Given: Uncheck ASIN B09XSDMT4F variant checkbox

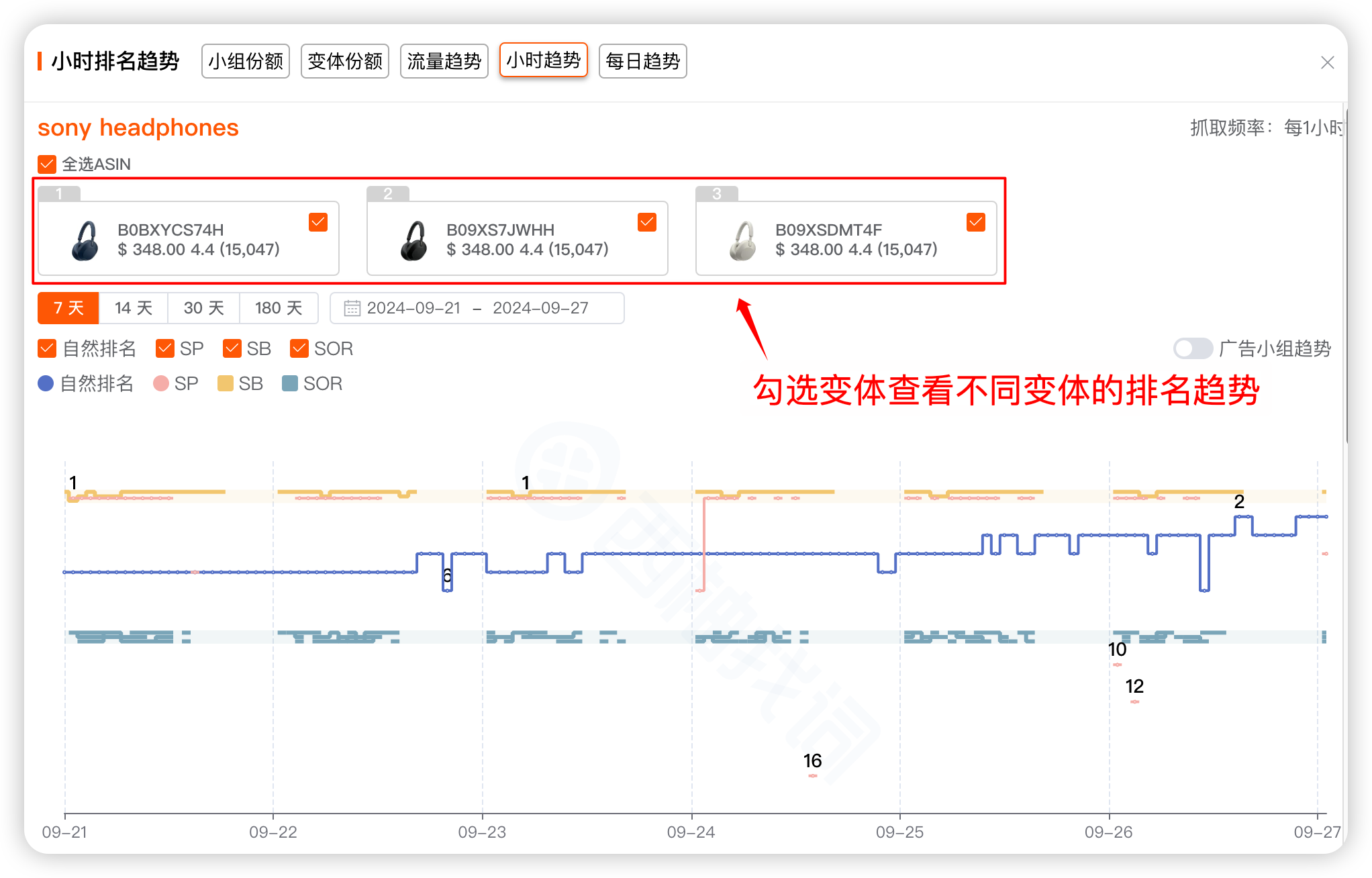Looking at the screenshot, I should [976, 222].
